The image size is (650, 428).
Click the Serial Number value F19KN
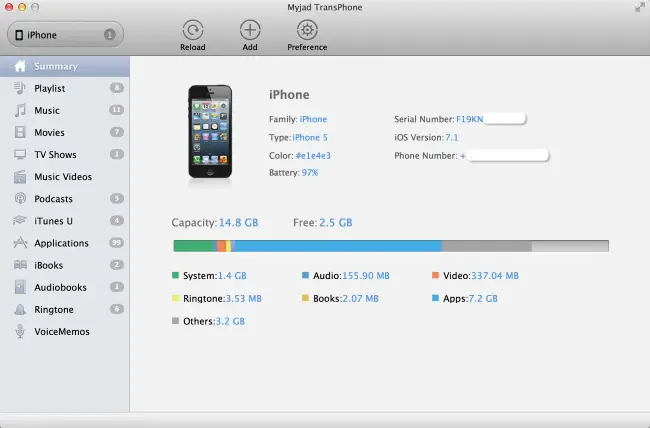pos(470,119)
